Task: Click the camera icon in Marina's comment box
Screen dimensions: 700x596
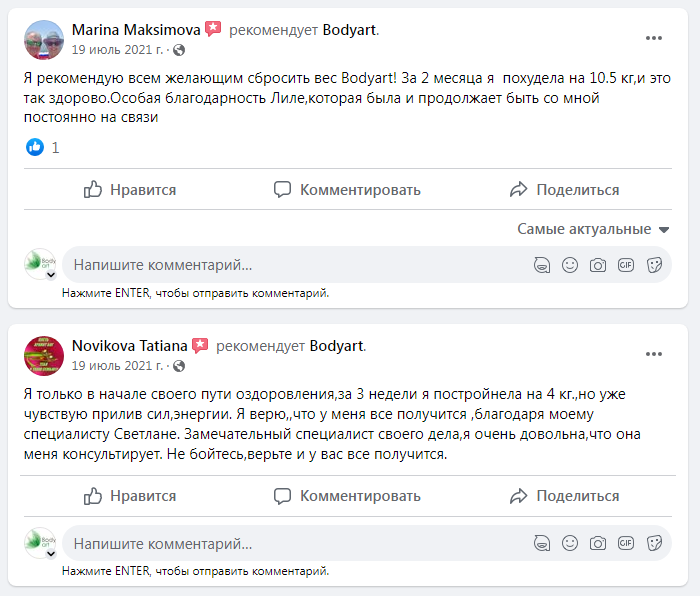Action: [598, 265]
